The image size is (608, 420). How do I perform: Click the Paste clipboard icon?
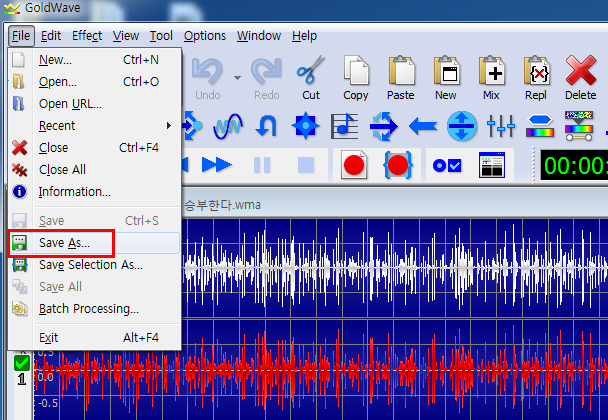[401, 78]
